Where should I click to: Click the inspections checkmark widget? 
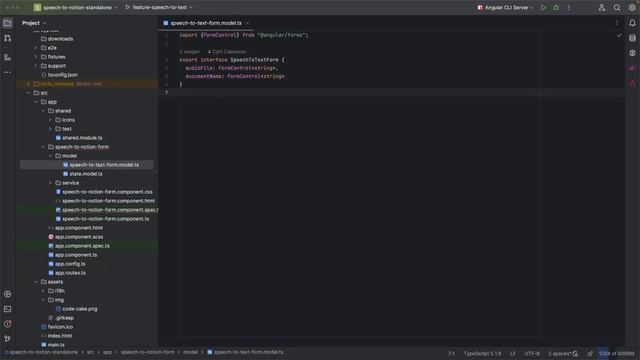pyautogui.click(x=619, y=36)
